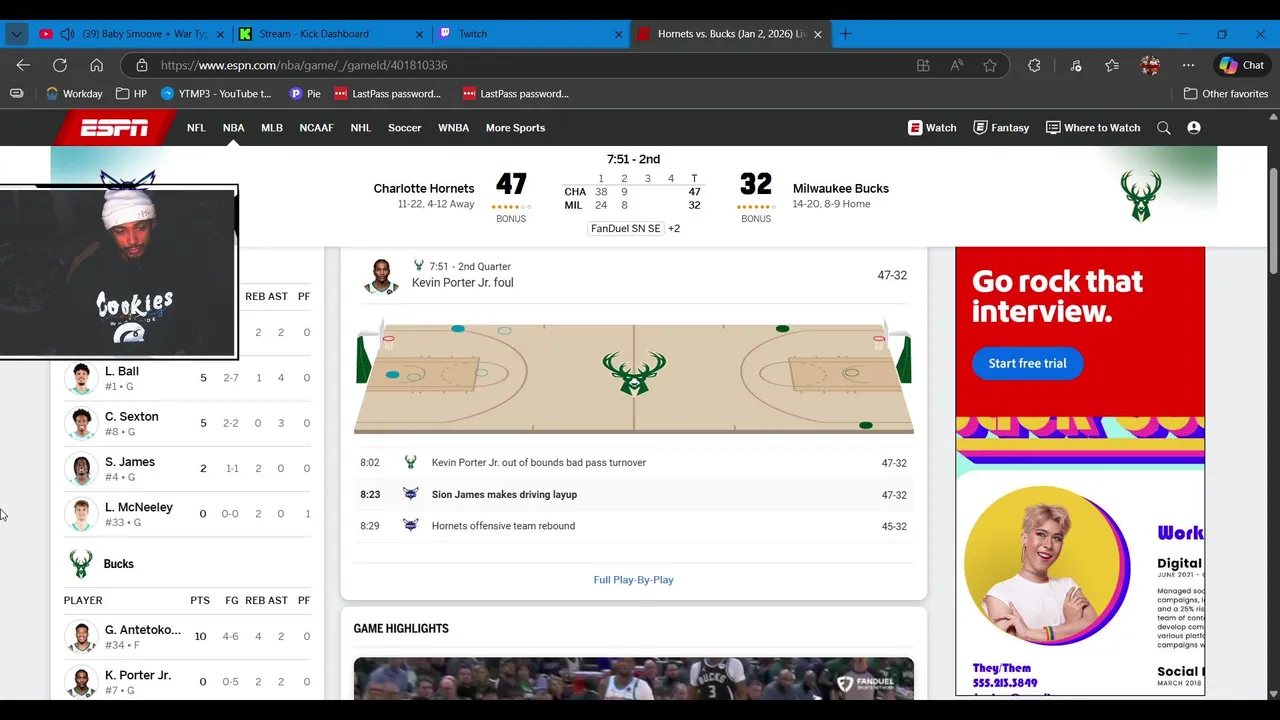Open browser extensions puzzle icon
Image resolution: width=1280 pixels, height=720 pixels.
coord(1034,65)
